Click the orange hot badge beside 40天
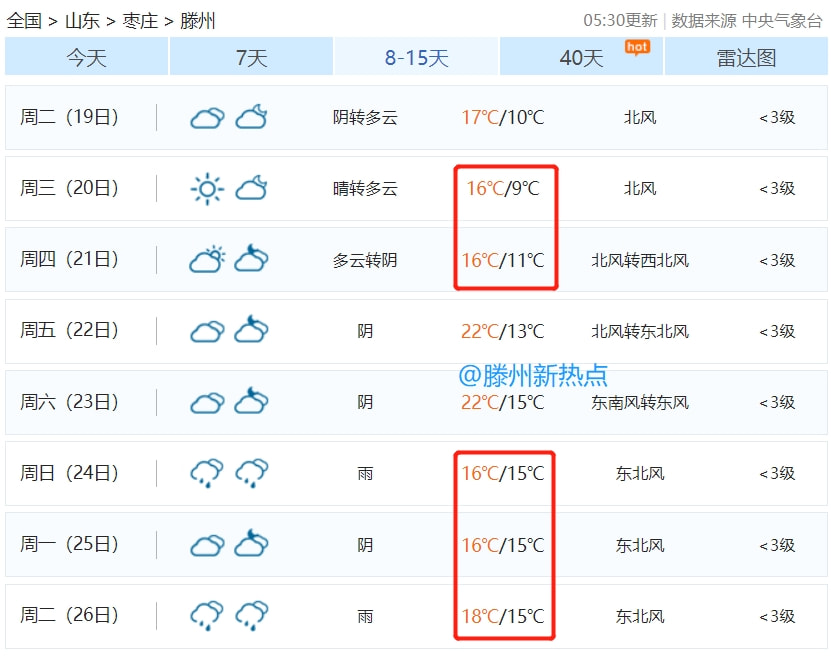The image size is (831, 660). [x=637, y=47]
